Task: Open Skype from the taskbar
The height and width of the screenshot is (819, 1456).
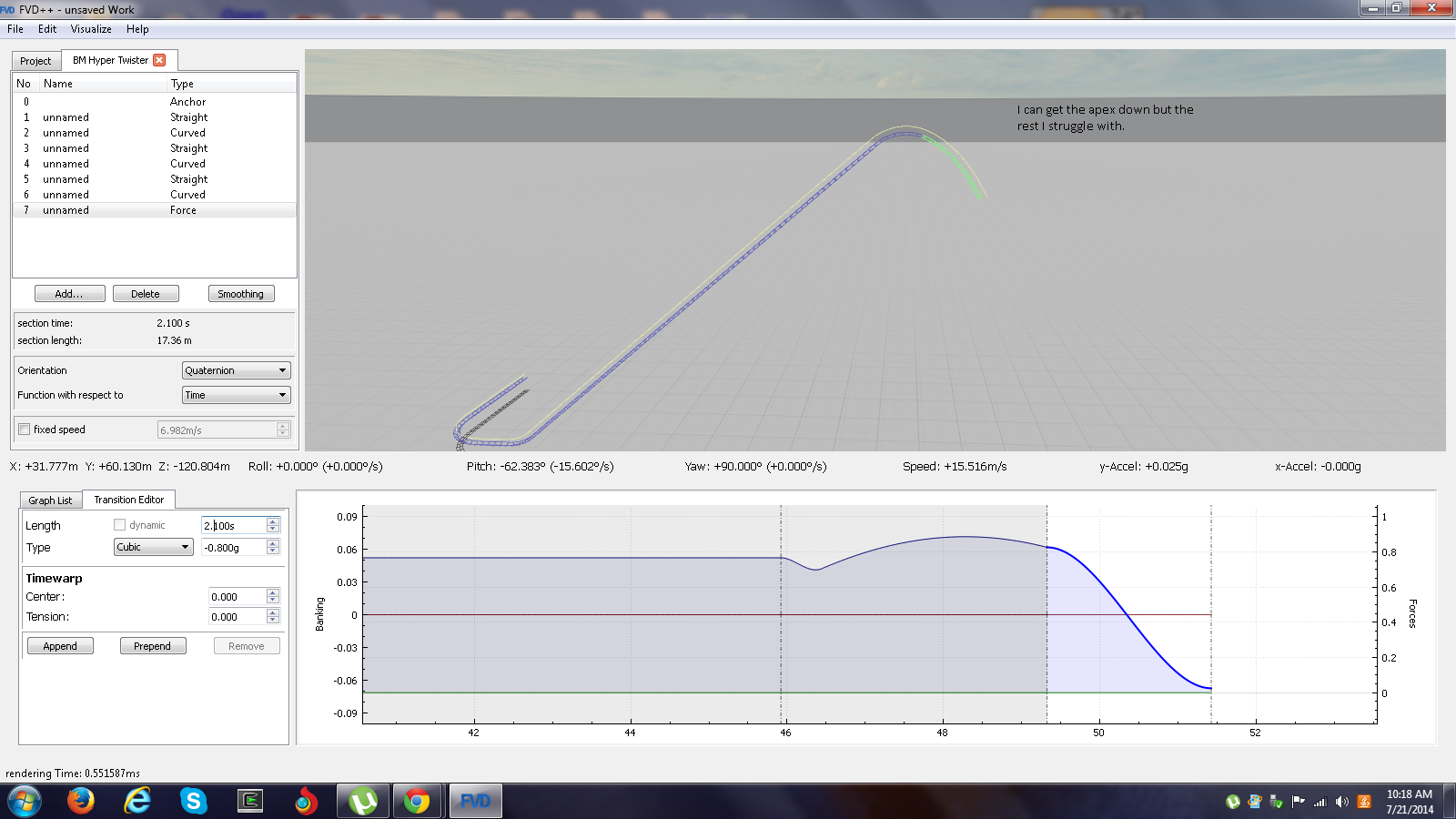Action: click(x=193, y=801)
